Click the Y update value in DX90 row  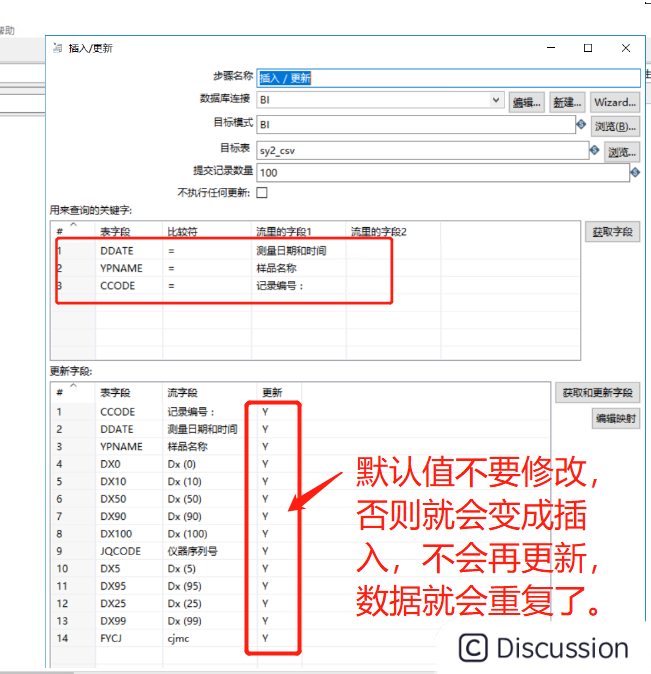(265, 516)
